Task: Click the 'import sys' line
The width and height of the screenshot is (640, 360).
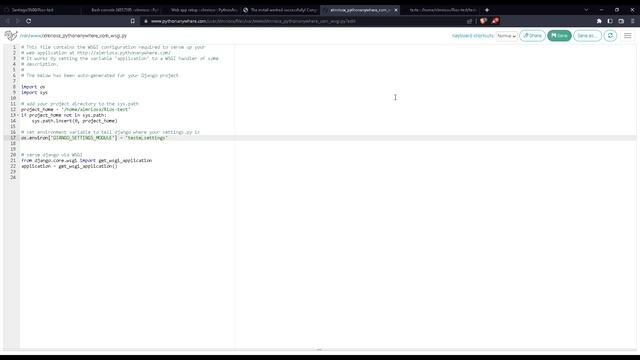Action: pos(34,93)
